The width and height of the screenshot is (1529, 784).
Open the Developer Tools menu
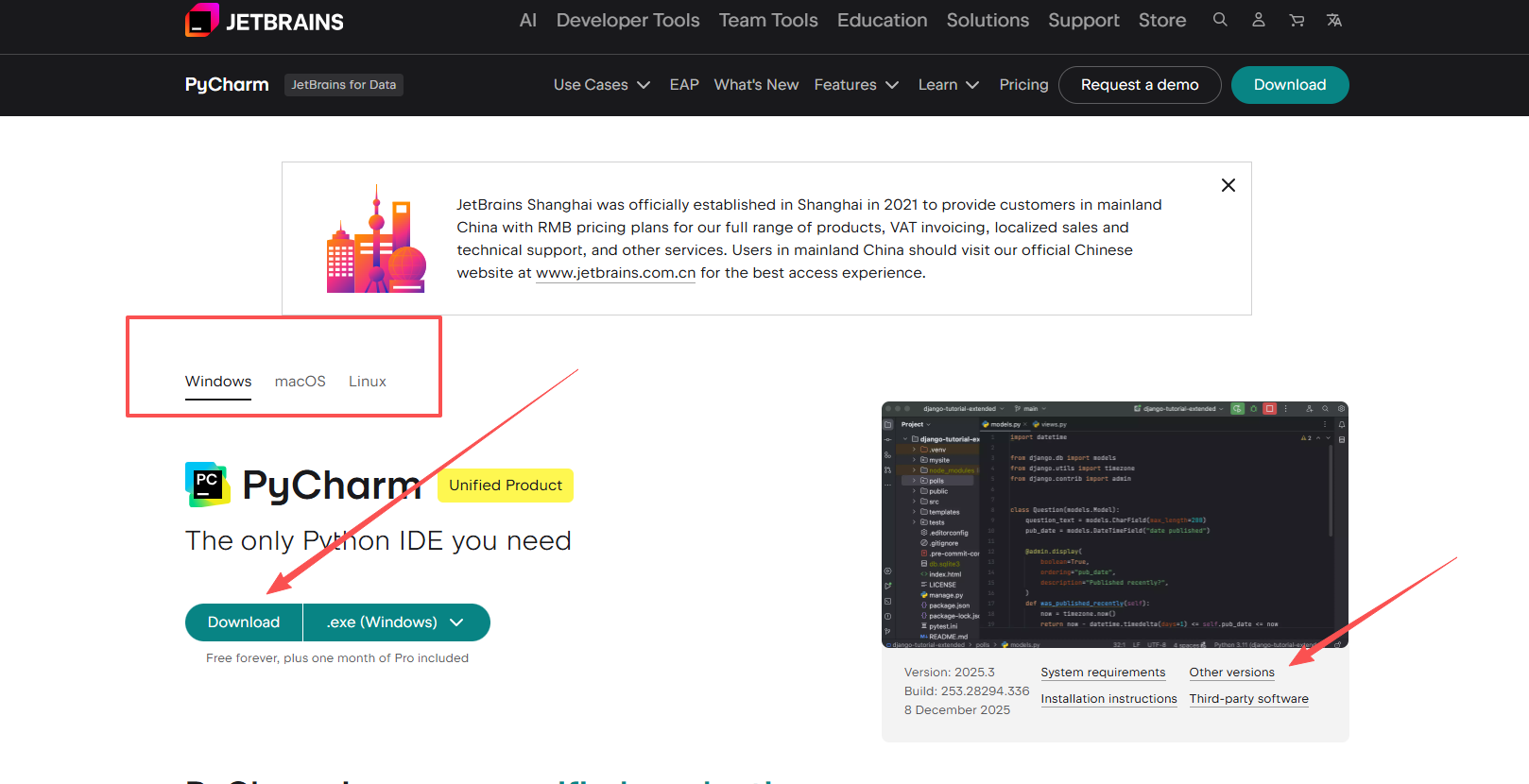(628, 20)
